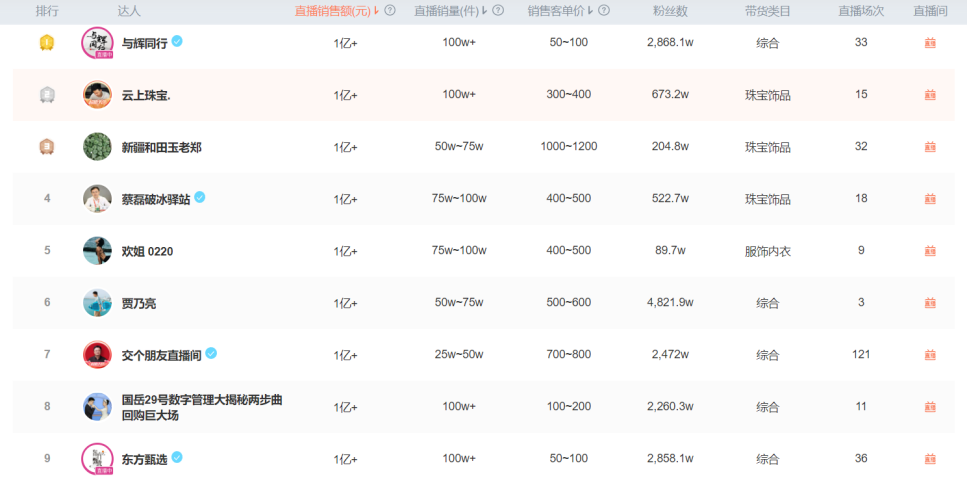Click 珠宝饰品 category for 云上珠宝.
The width and height of the screenshot is (968, 485).
(x=767, y=96)
